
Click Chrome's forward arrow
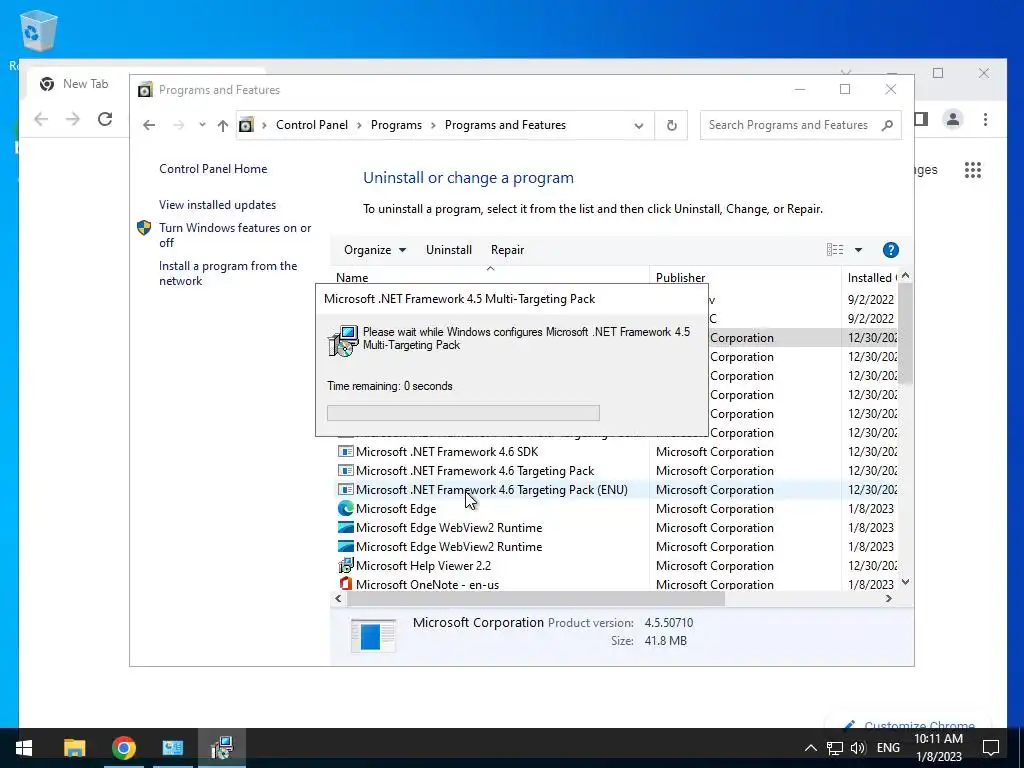coord(72,119)
